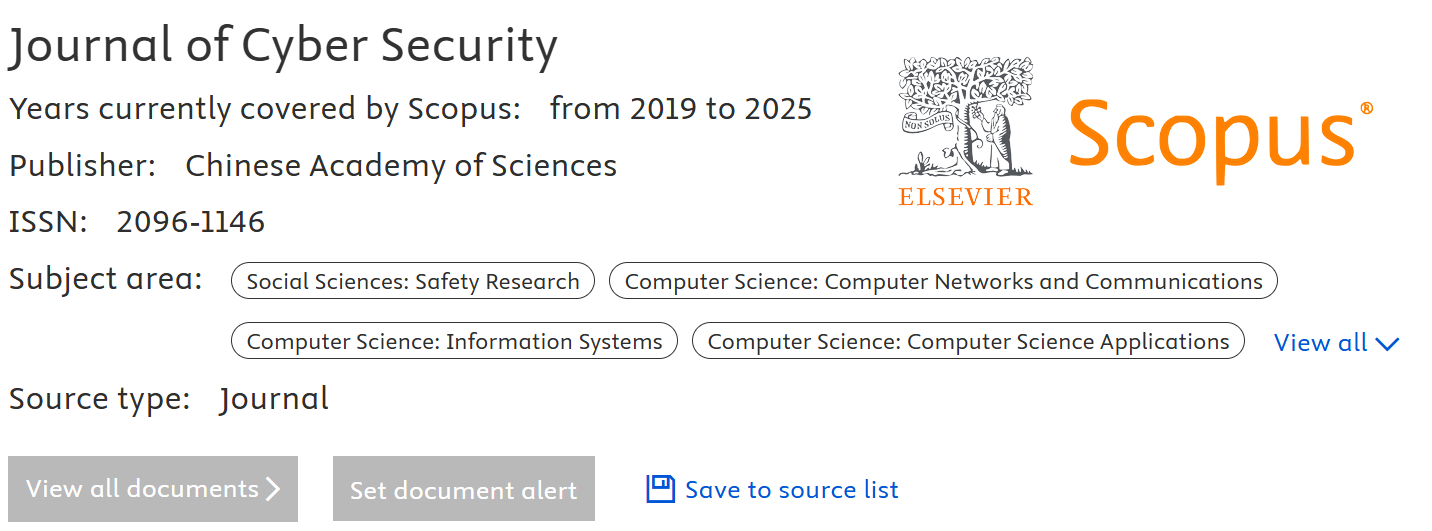1432x531 pixels.
Task: Click the ISSN number 2096-1146
Action: pos(190,222)
